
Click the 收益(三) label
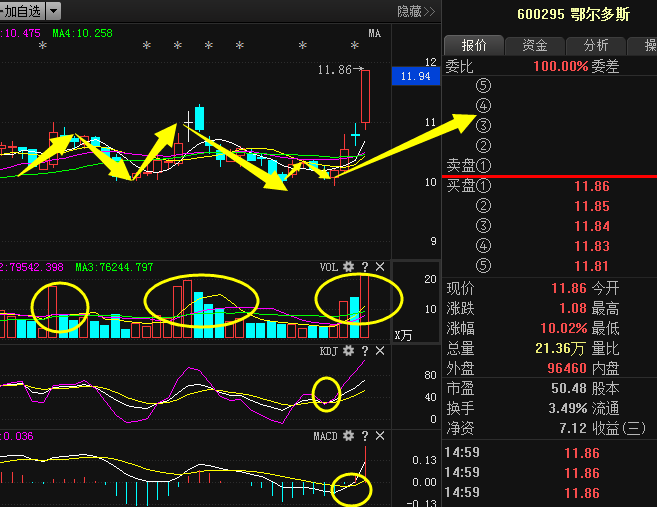618,428
